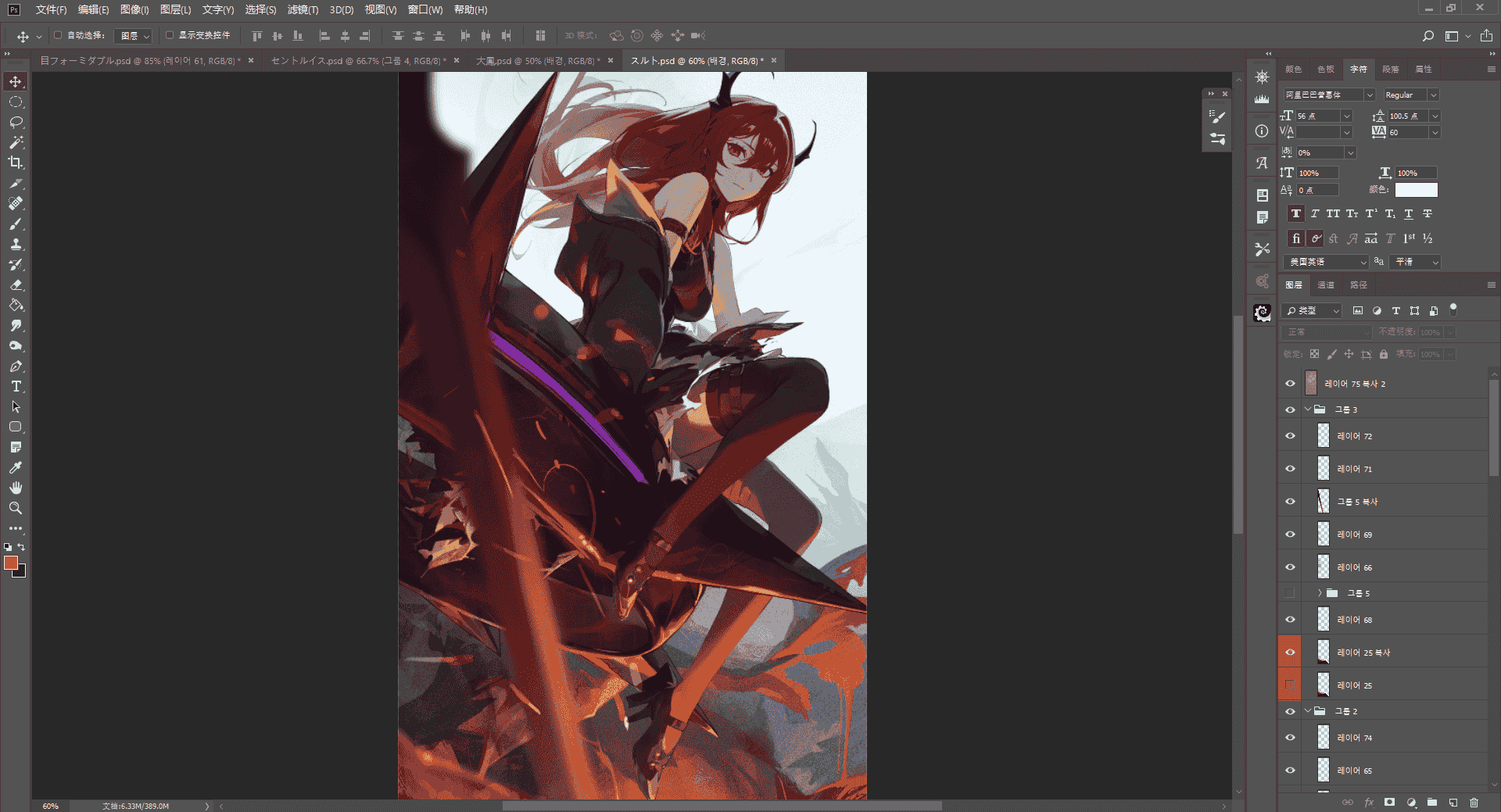Enable the 自动选择 checkbox
The height and width of the screenshot is (812, 1501).
pyautogui.click(x=58, y=35)
